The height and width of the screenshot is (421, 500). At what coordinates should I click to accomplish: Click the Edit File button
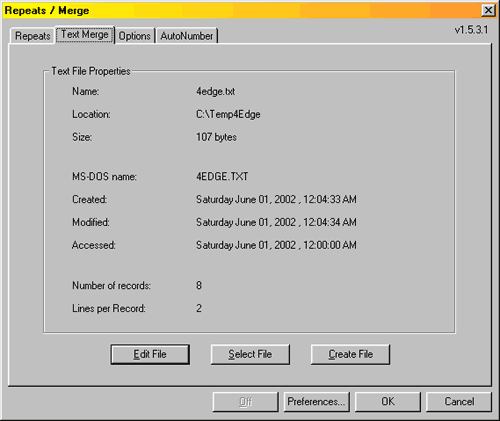pos(150,354)
